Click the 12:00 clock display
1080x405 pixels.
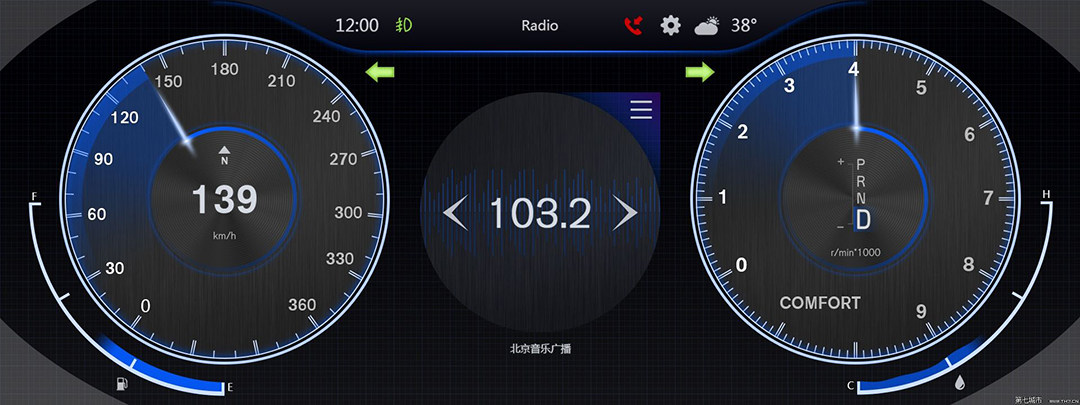pyautogui.click(x=357, y=25)
